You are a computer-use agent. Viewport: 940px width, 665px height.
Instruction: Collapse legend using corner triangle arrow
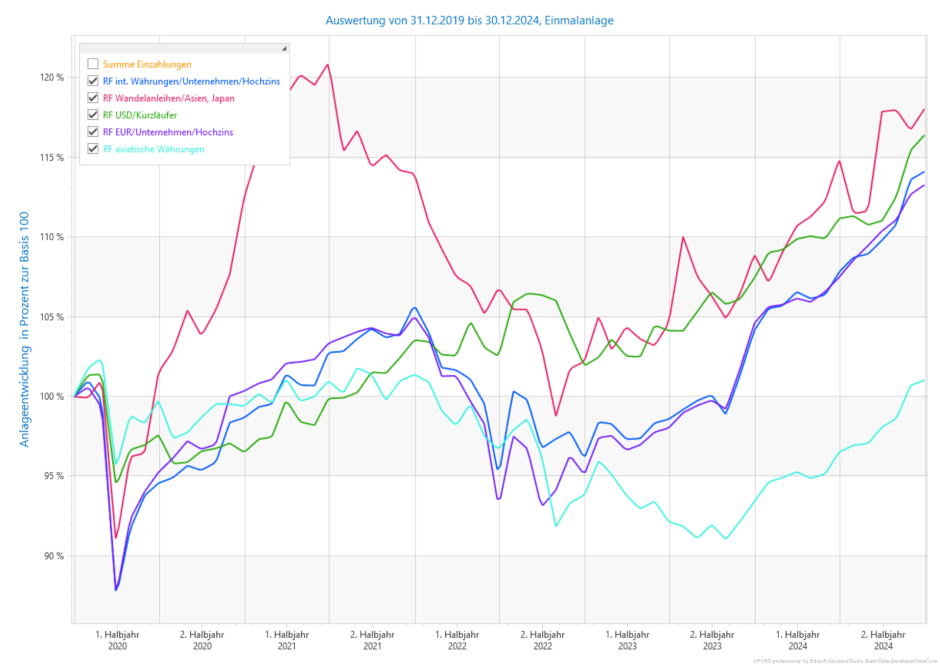click(284, 48)
